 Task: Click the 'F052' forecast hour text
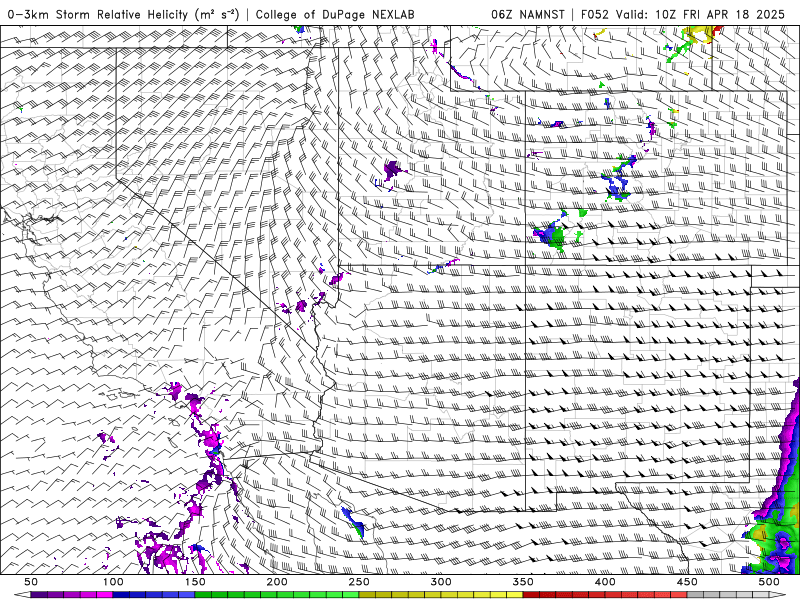tap(595, 14)
